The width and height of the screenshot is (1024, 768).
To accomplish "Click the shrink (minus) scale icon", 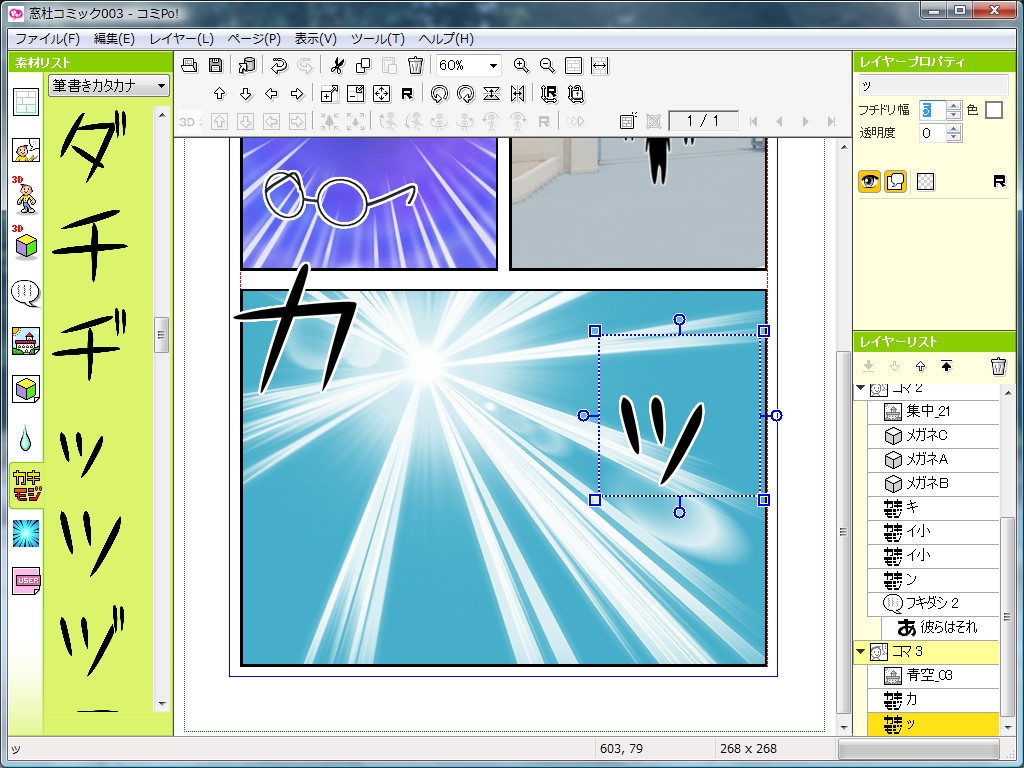I will 355,94.
